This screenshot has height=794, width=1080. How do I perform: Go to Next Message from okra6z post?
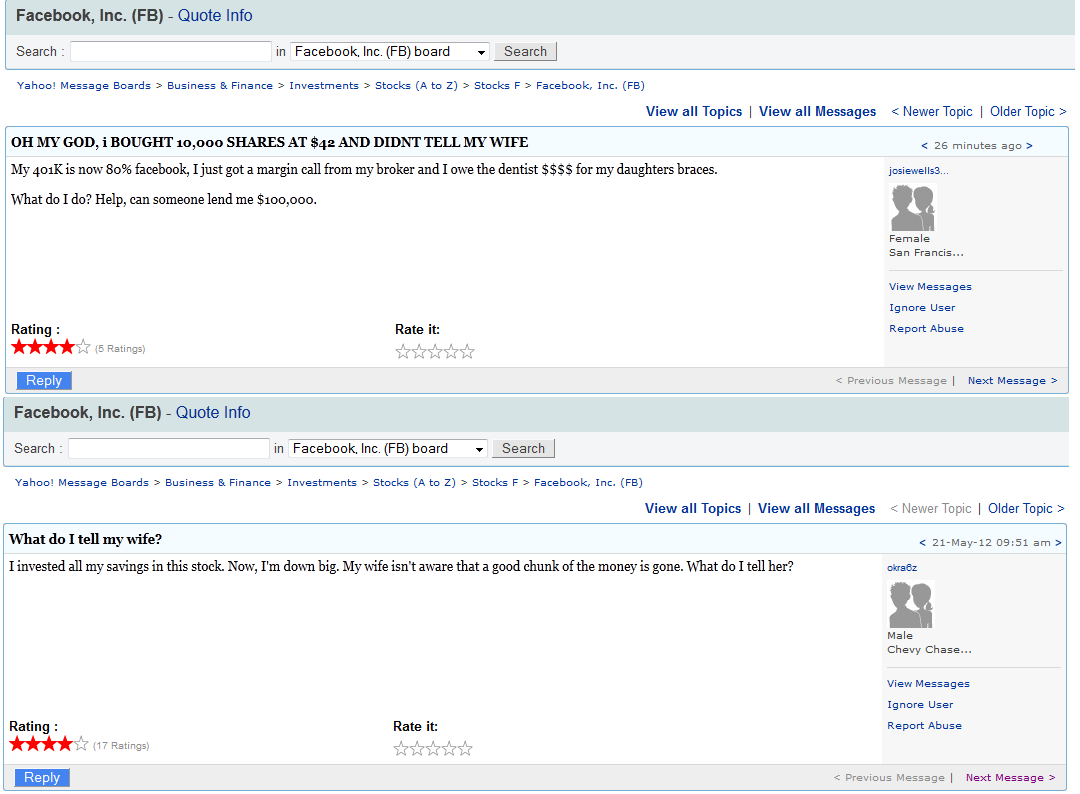coord(1010,777)
